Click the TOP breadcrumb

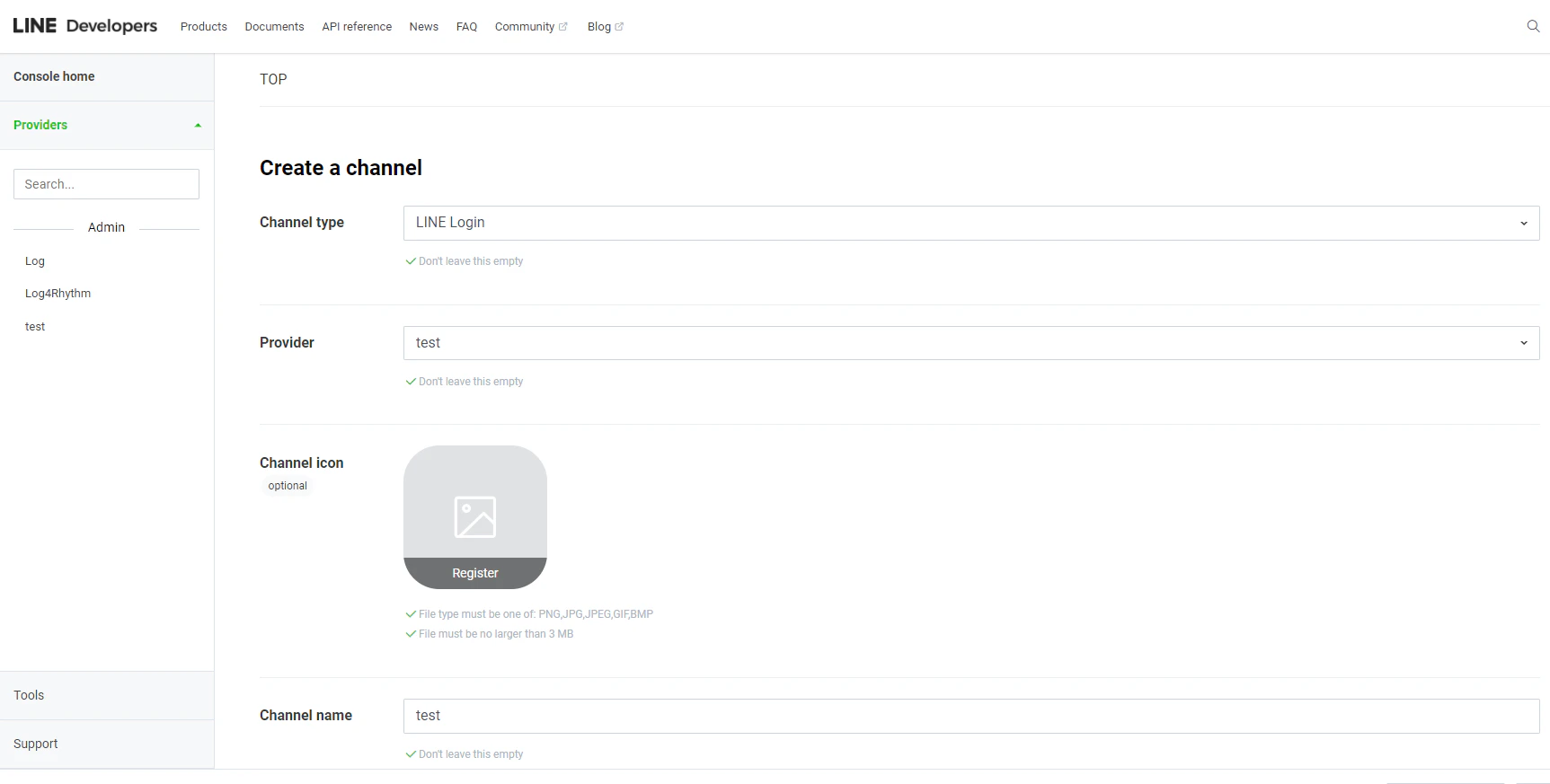273,79
